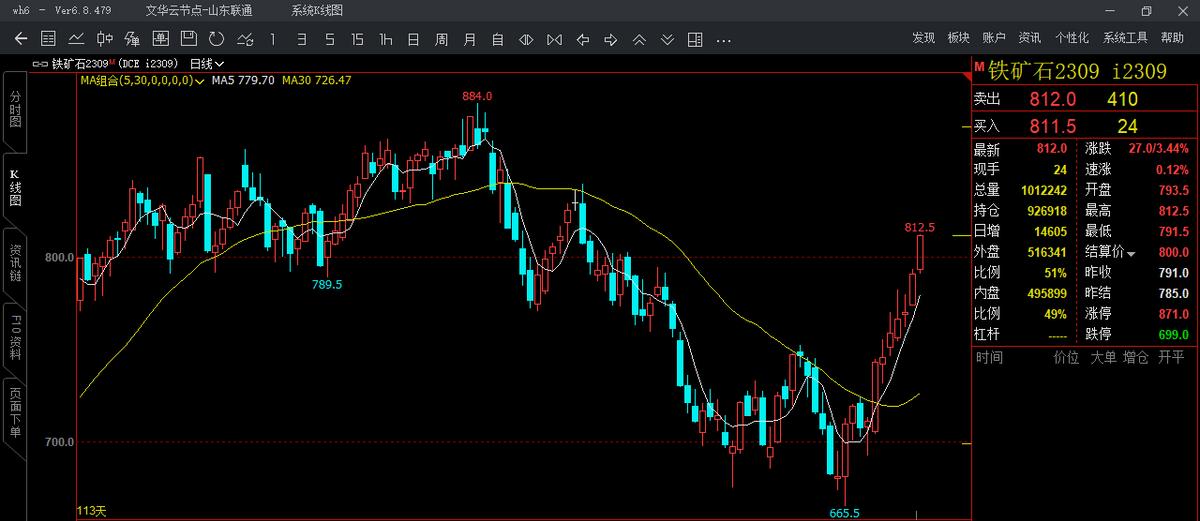The image size is (1200, 521).
Task: Switch to the 分时图 side tab
Action: coord(15,109)
